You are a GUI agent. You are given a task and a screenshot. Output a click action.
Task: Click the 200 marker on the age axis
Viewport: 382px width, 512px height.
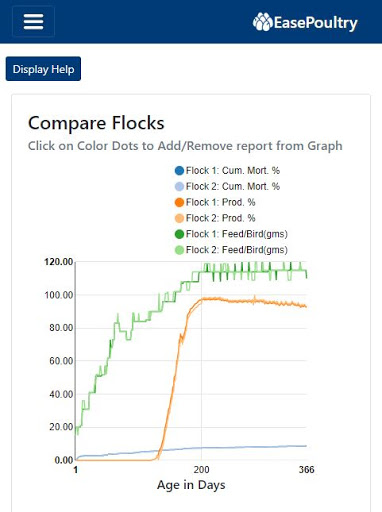pos(201,470)
